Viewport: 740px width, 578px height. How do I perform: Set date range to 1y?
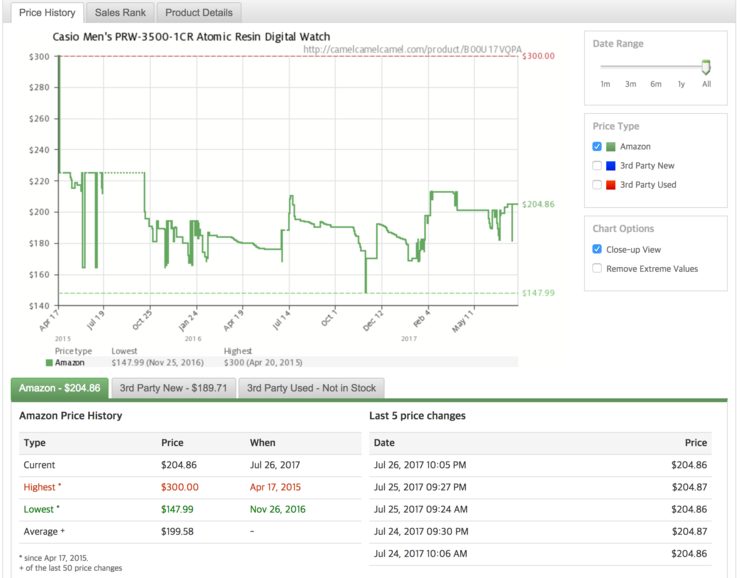[x=681, y=84]
